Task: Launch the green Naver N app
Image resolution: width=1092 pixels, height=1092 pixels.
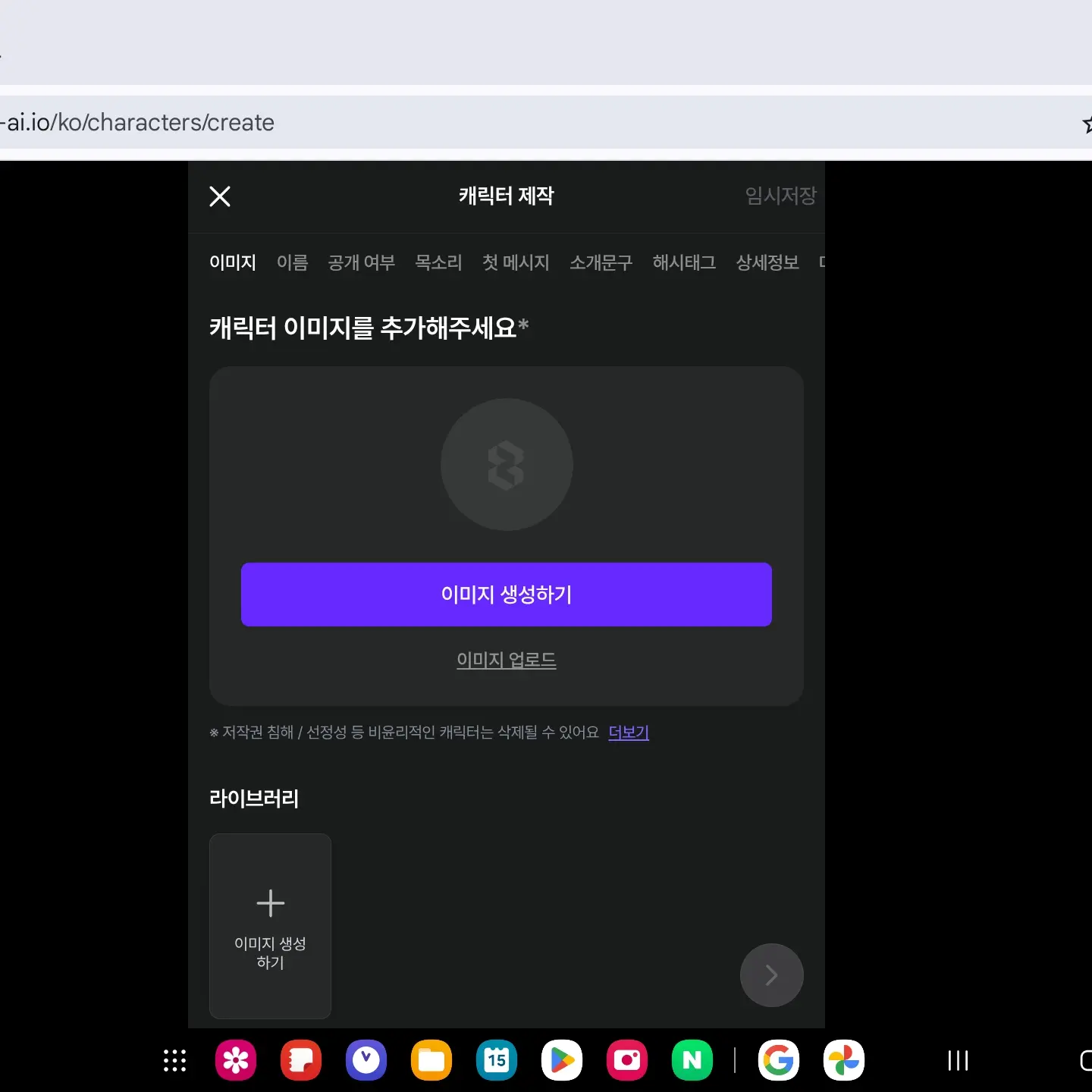Action: click(692, 1060)
